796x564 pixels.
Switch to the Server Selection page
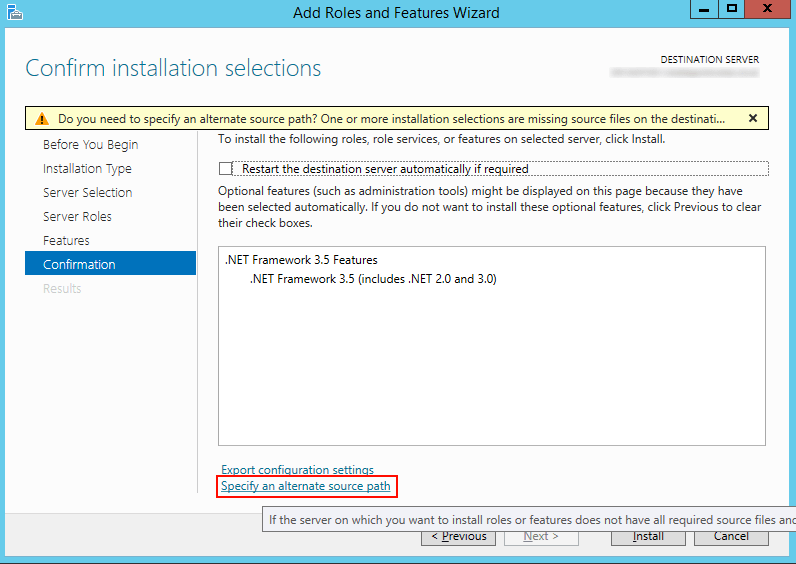pyautogui.click(x=87, y=193)
